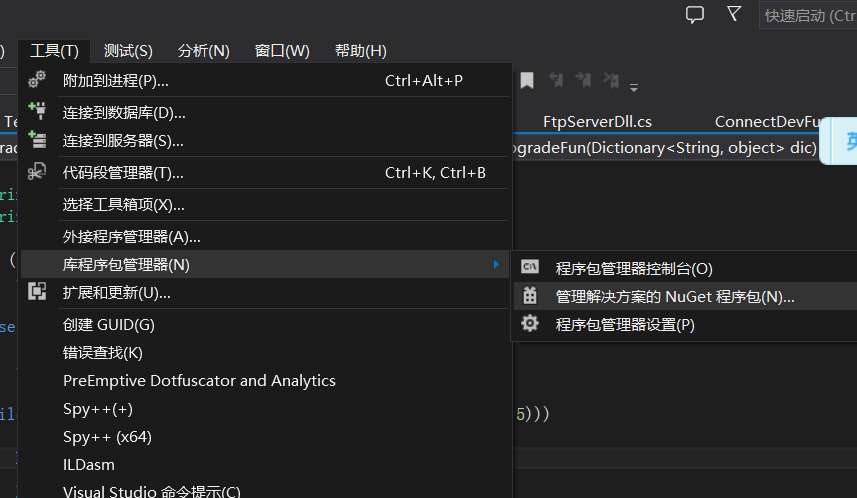857x498 pixels.
Task: Select 错误查找(K) entry
Action: pyautogui.click(x=266, y=353)
